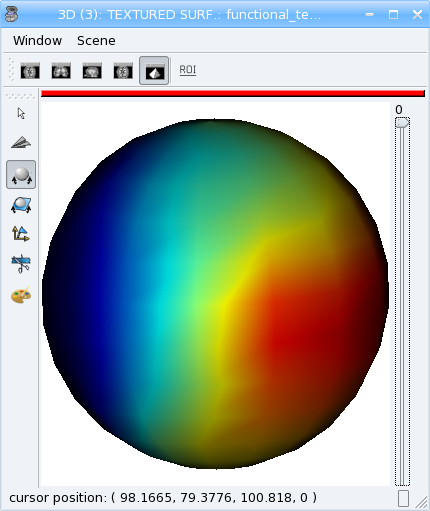This screenshot has height=511, width=430.
Task: Select the oblique trackball control tool
Action: point(21,205)
